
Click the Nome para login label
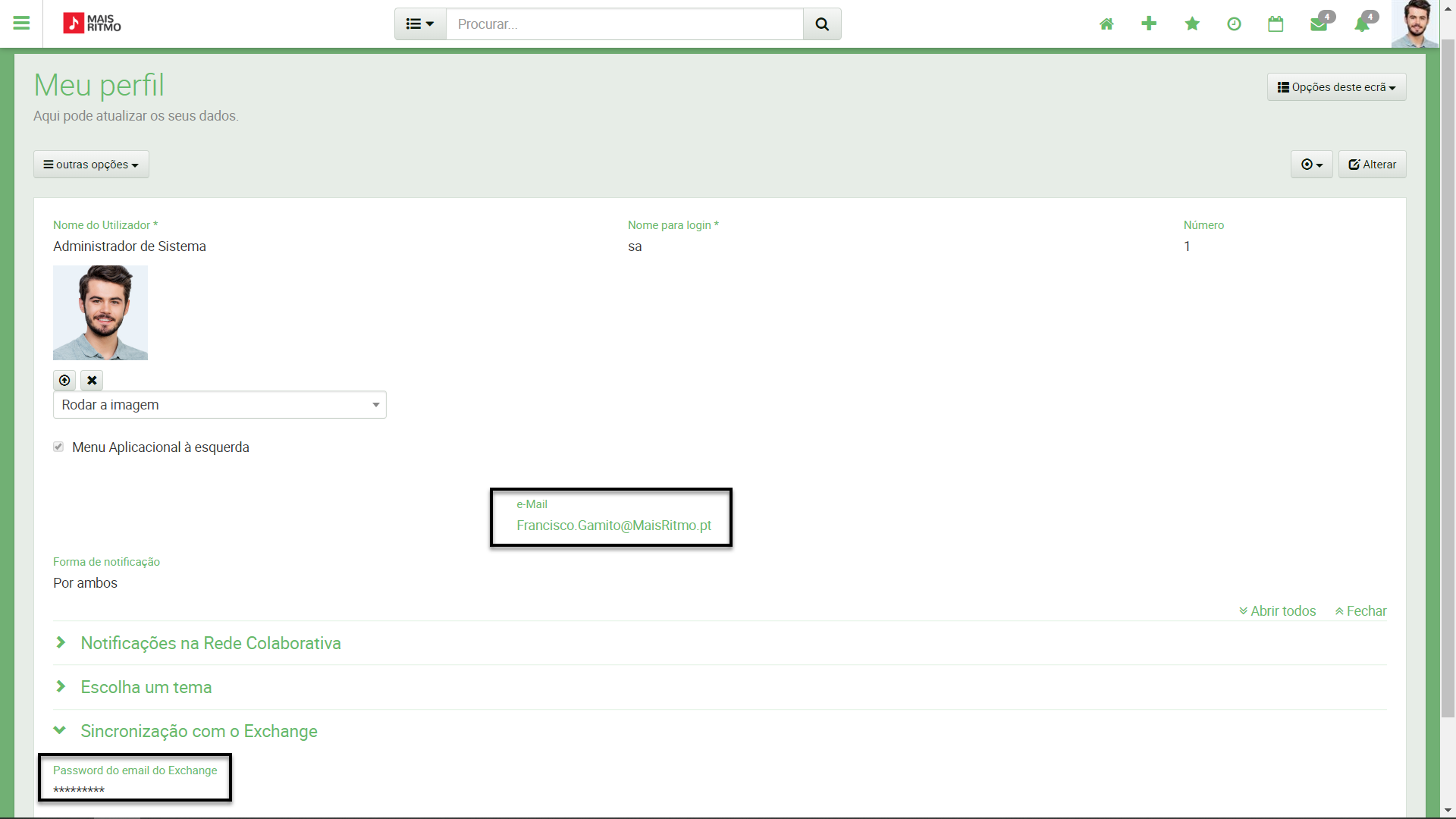(x=673, y=225)
